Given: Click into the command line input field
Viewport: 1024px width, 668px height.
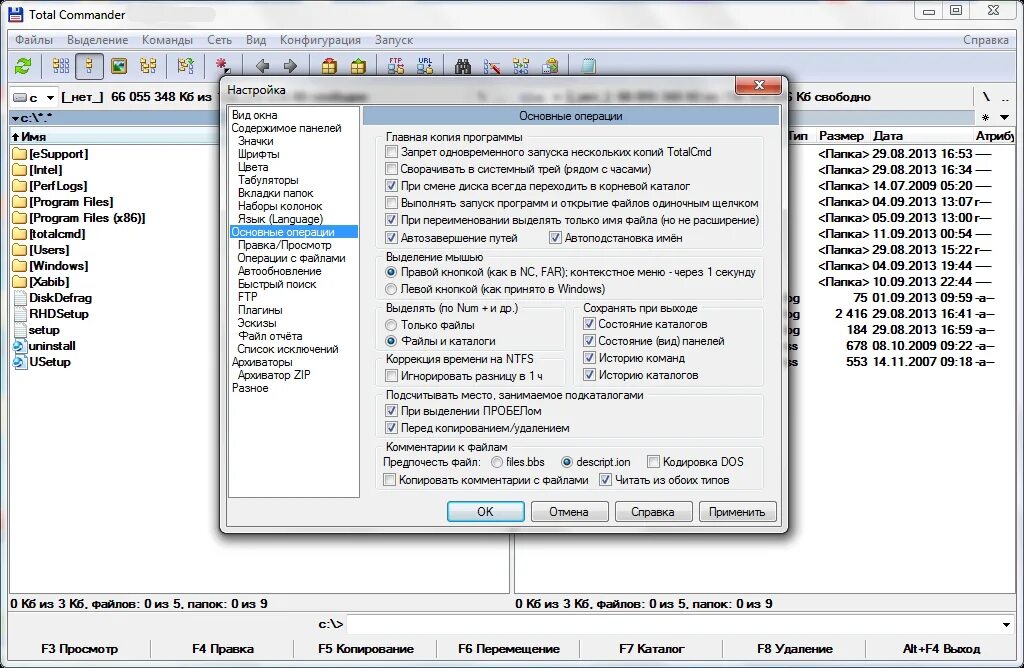Looking at the screenshot, I should 673,624.
